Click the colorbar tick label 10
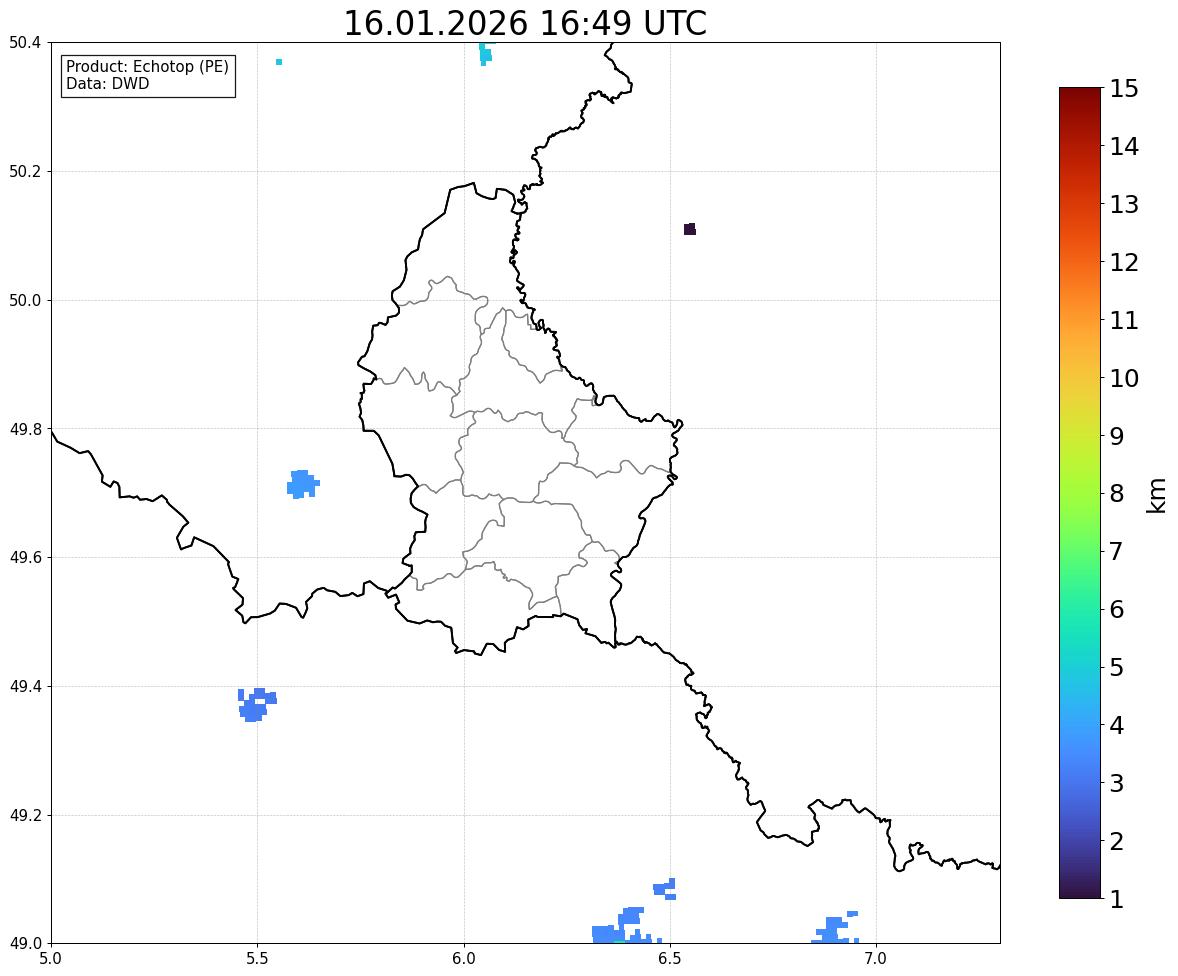Image resolution: width=1178 pixels, height=976 pixels. coord(1124,378)
